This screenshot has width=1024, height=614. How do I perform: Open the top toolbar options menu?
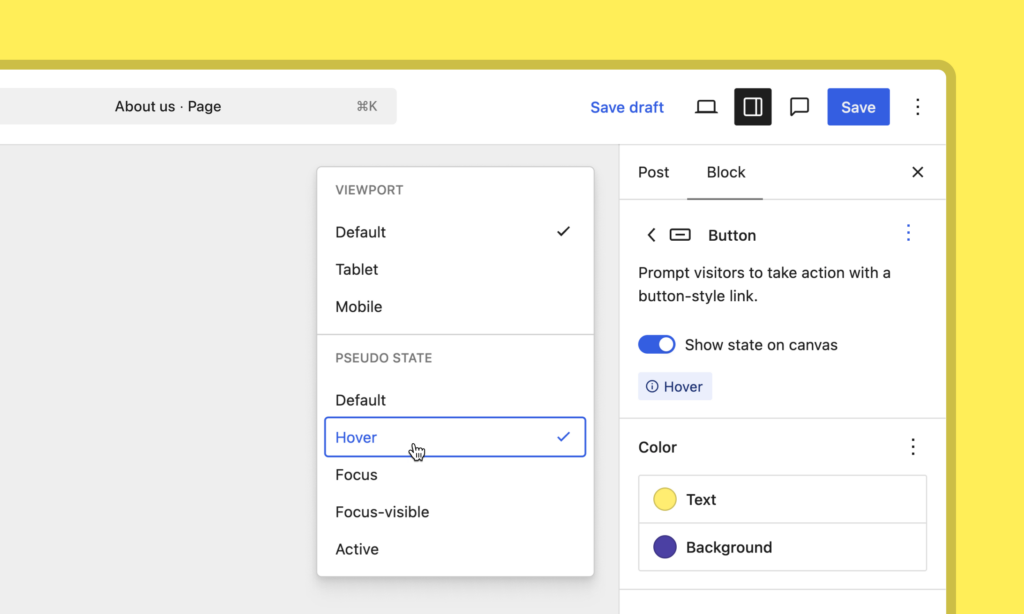point(918,106)
